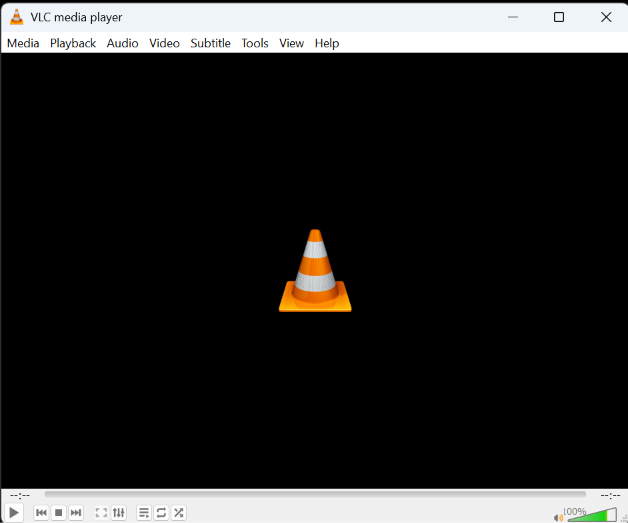Open the Playback menu
The image size is (628, 523).
(73, 43)
